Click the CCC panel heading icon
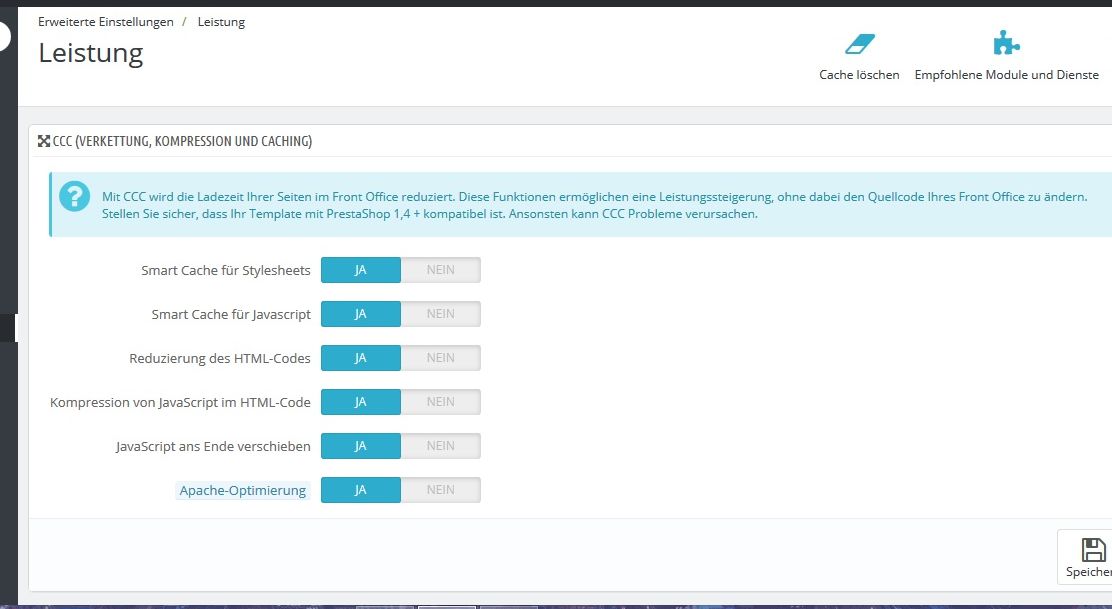This screenshot has width=1112, height=609. (x=44, y=141)
